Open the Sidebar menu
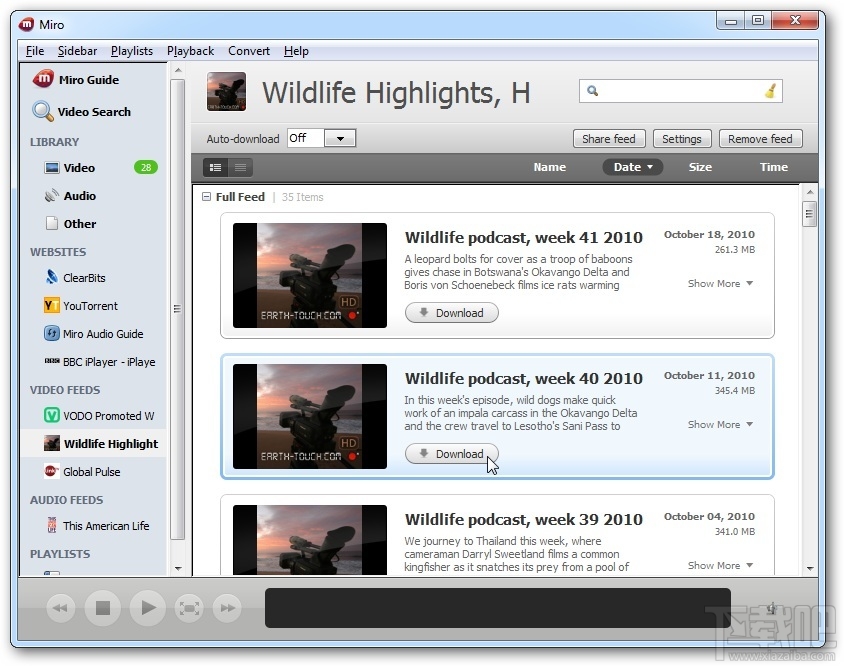The height and width of the screenshot is (666, 844). click(x=78, y=51)
